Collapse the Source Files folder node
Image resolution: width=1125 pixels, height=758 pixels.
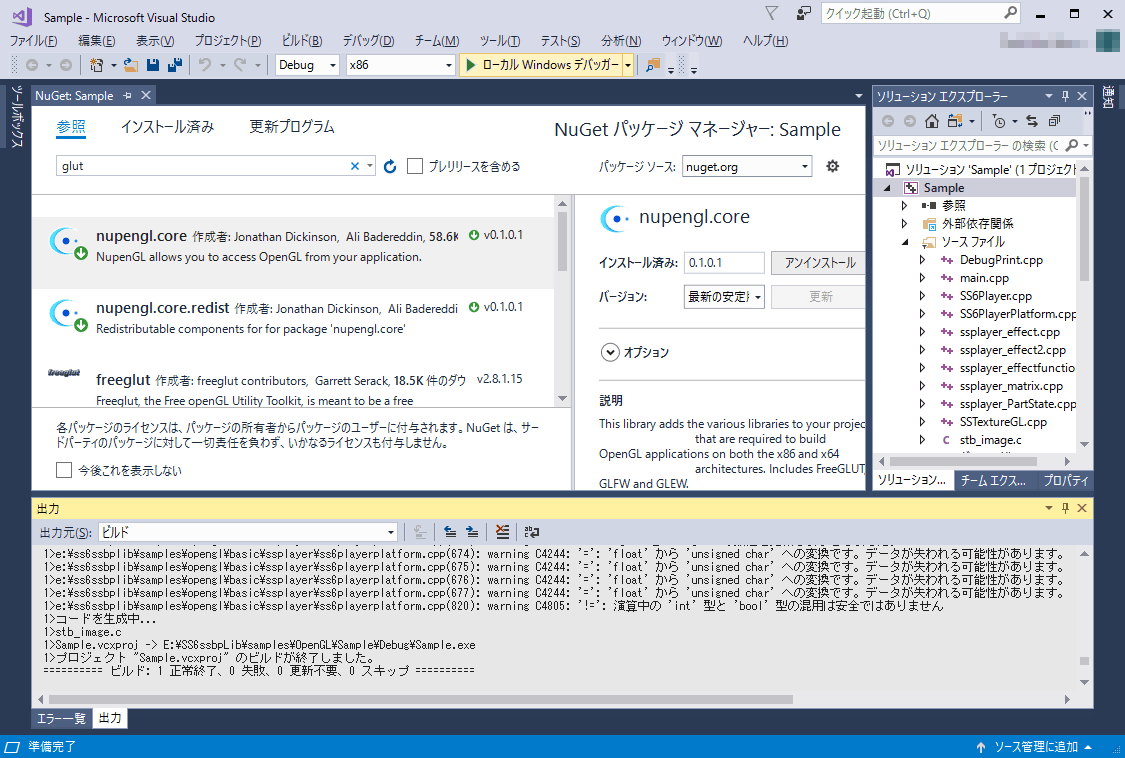coord(905,242)
